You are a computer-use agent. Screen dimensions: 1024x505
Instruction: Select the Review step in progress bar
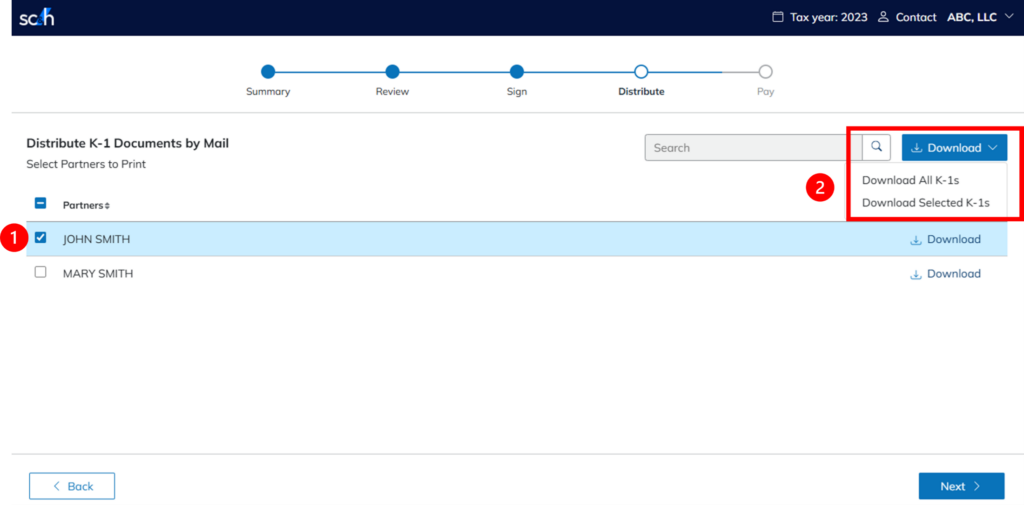tap(392, 72)
